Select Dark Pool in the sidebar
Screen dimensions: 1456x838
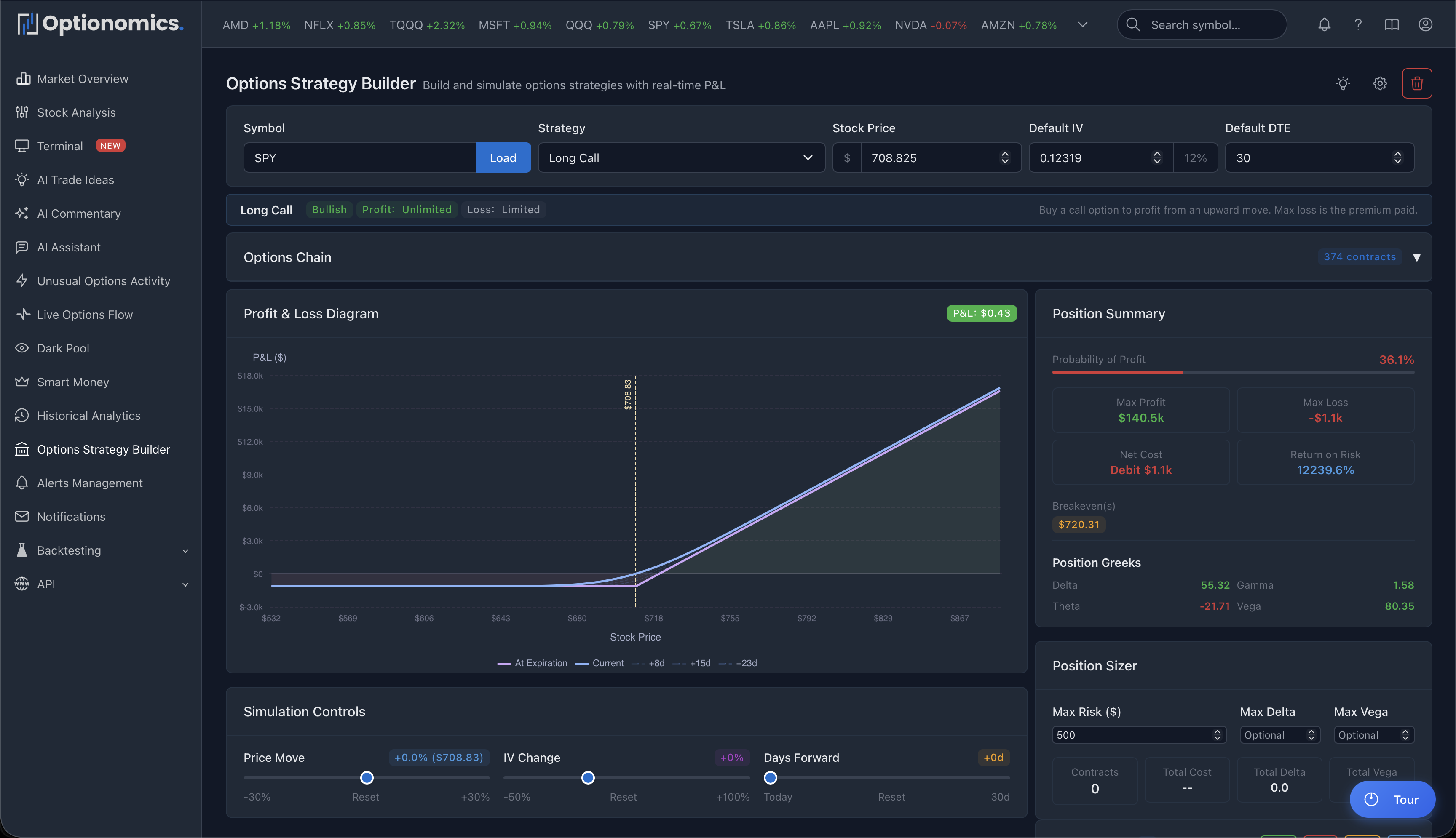(63, 348)
